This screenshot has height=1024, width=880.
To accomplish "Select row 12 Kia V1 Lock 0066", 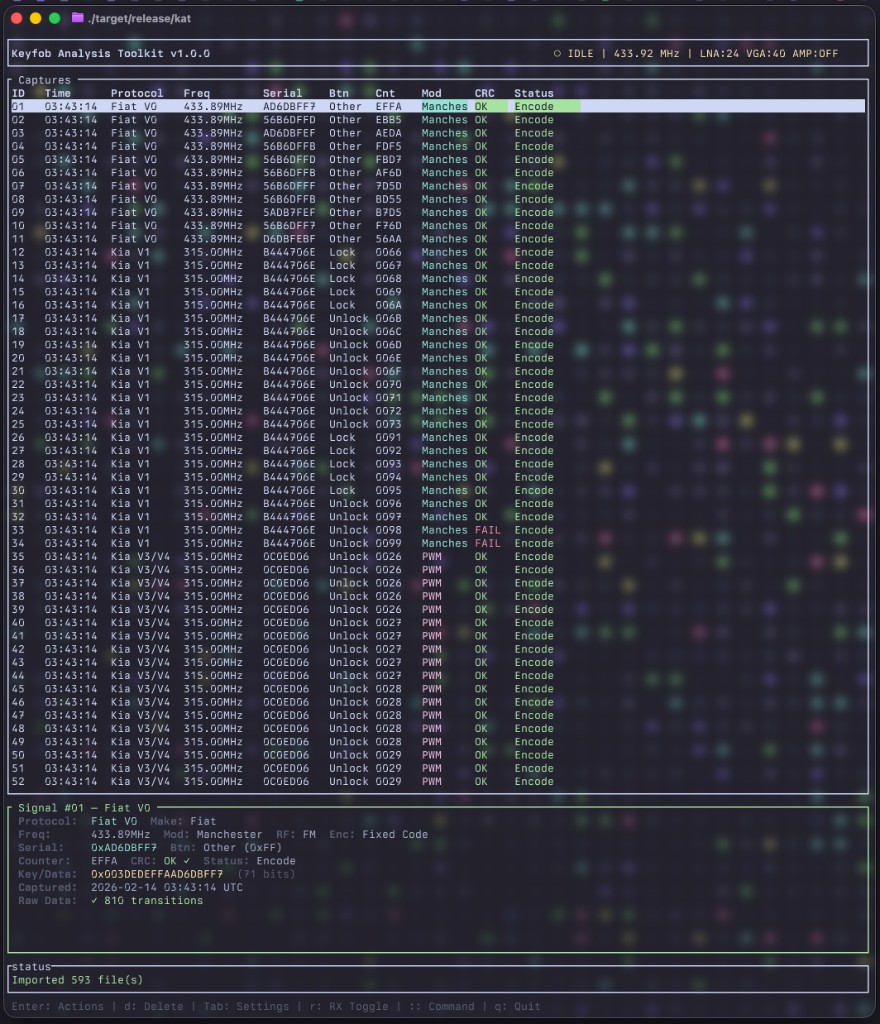I will point(438,252).
